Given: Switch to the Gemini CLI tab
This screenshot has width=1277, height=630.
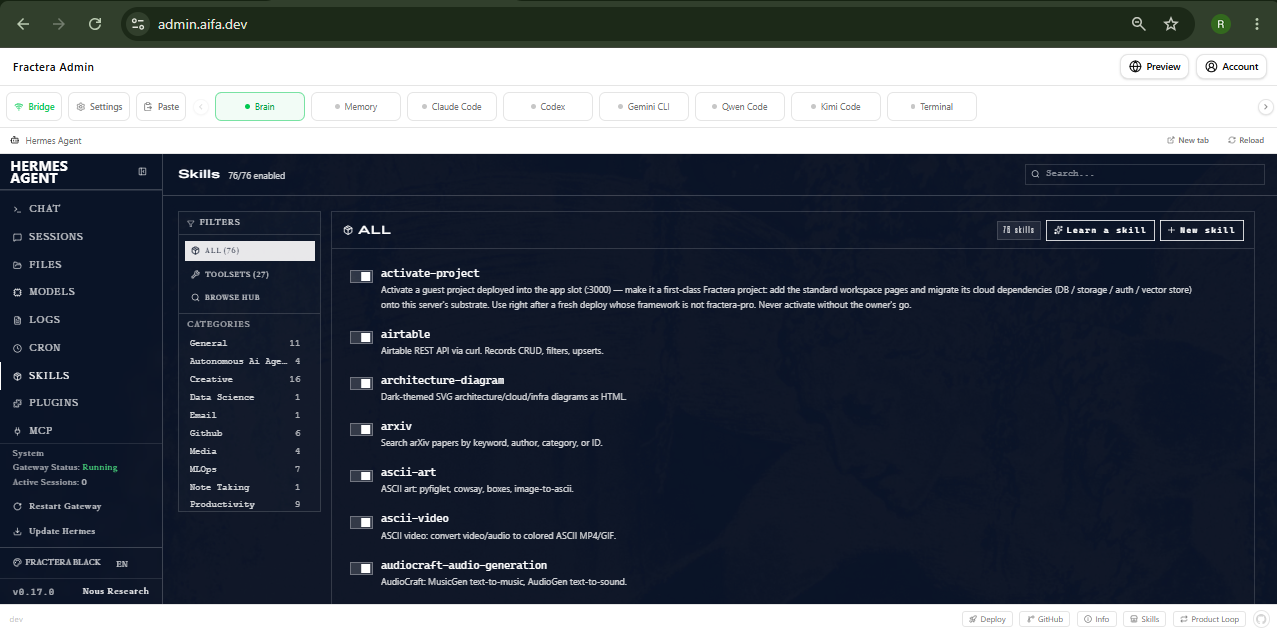Looking at the screenshot, I should pos(644,107).
